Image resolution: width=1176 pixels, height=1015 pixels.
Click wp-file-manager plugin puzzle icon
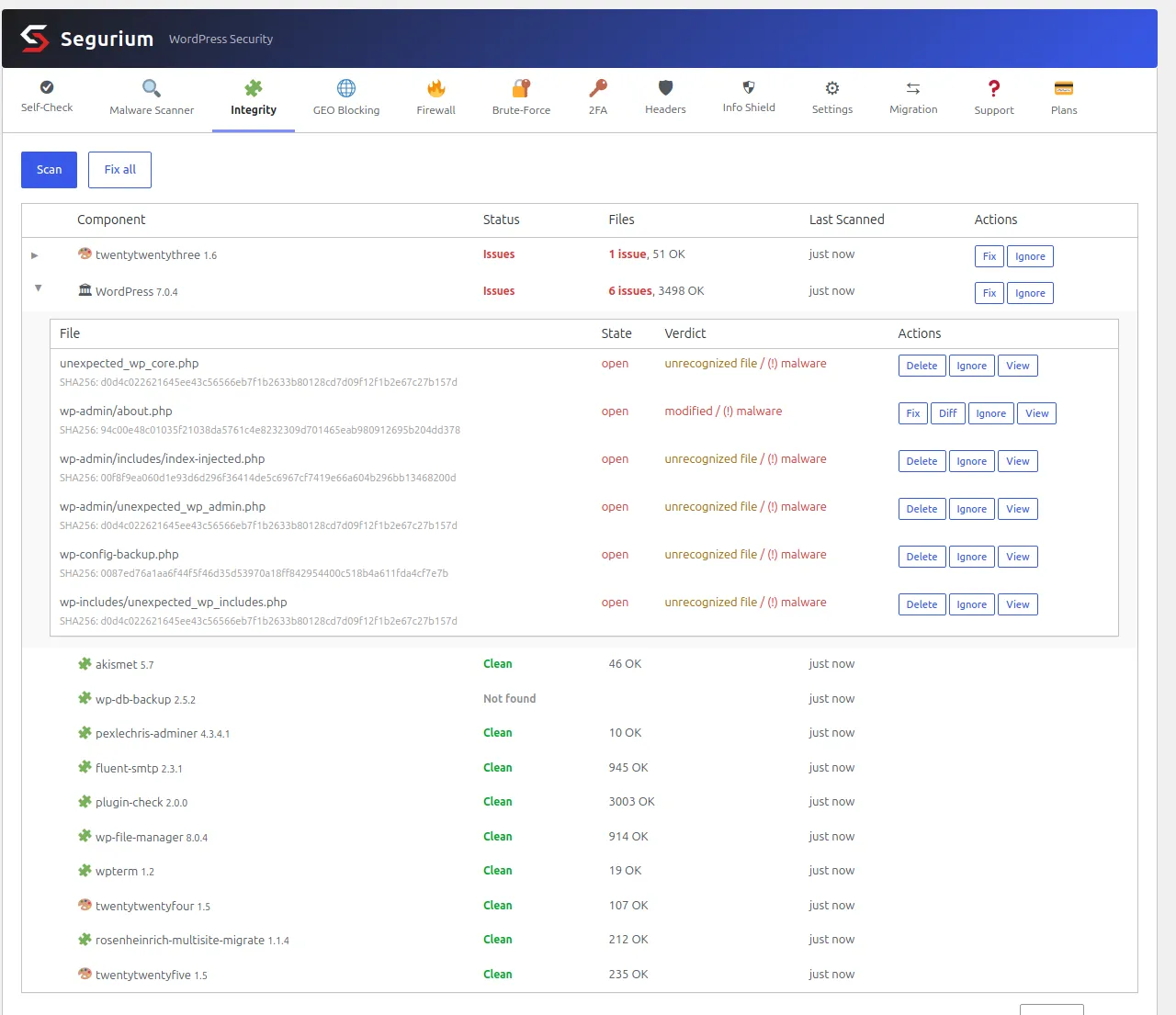[x=85, y=836]
